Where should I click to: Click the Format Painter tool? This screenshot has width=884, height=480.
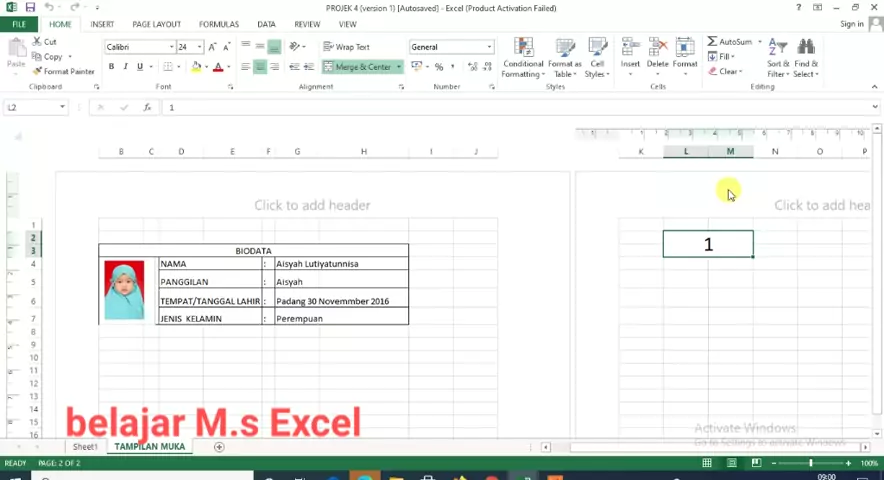click(64, 71)
